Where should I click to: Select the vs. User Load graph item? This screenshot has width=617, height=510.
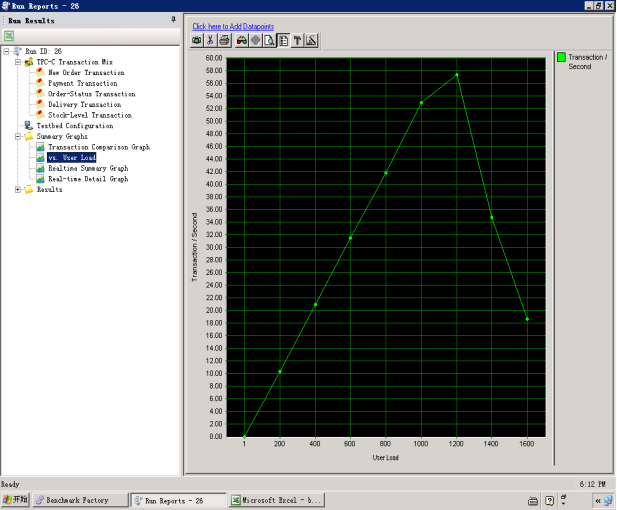(72, 158)
